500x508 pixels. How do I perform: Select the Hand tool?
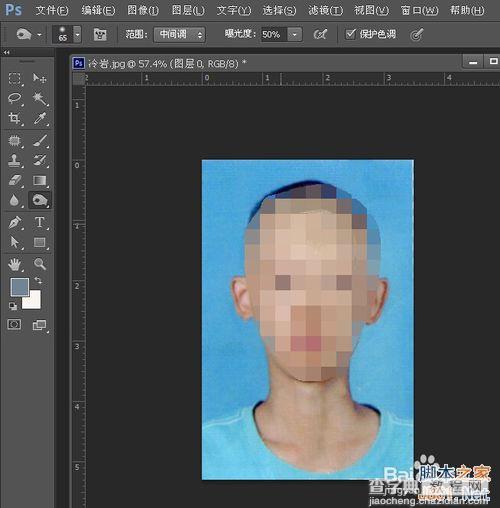pos(14,264)
